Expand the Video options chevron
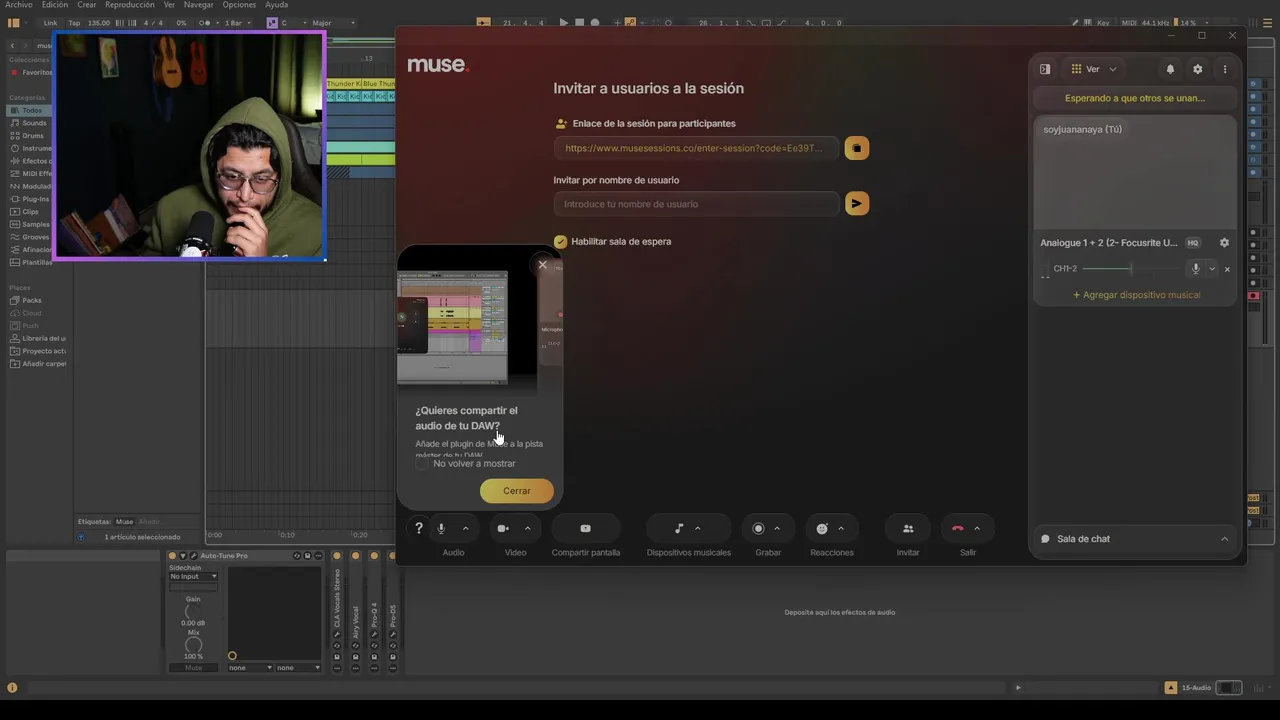1280x720 pixels. [x=527, y=528]
